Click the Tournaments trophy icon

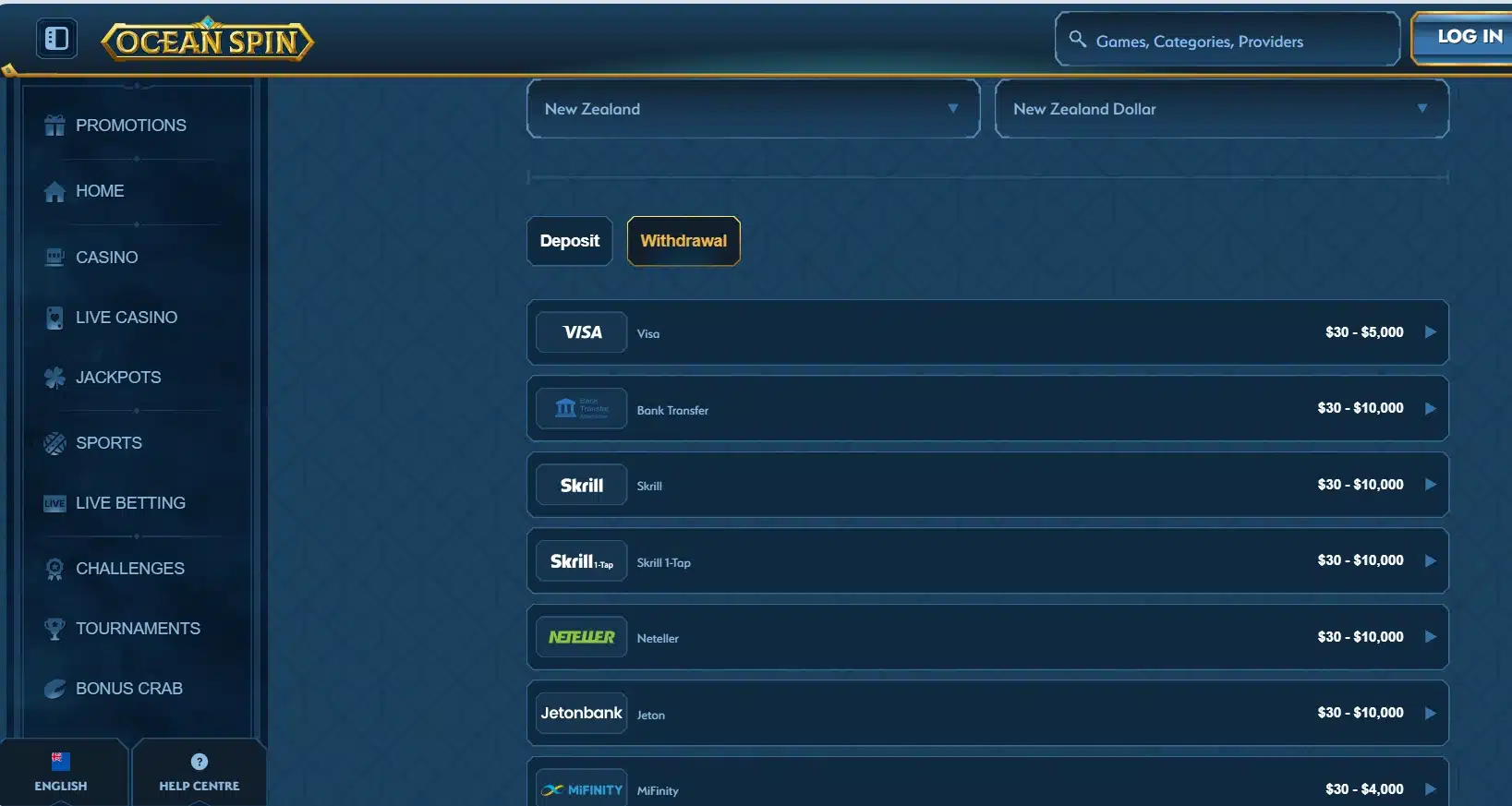tap(54, 629)
